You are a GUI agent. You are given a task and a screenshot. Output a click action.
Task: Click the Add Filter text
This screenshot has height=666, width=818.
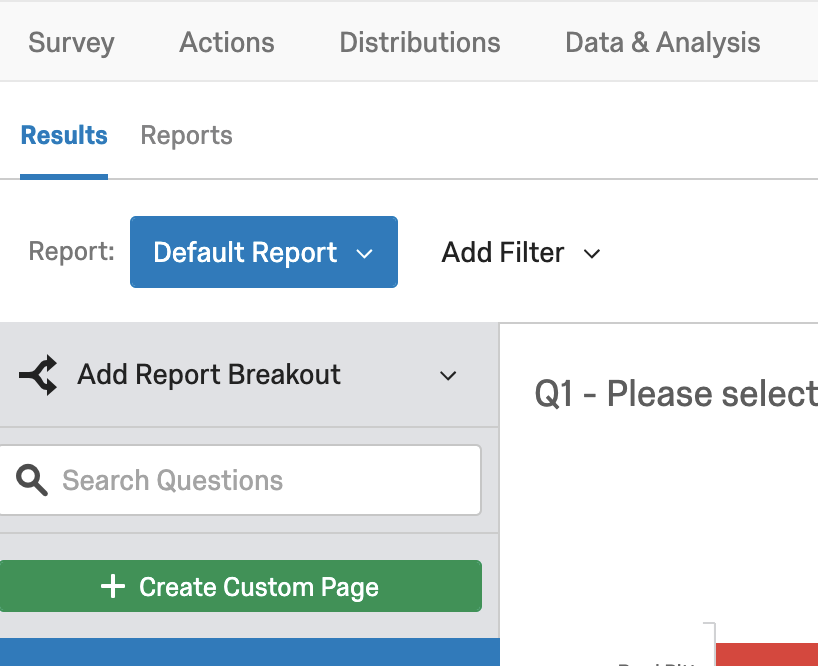[x=503, y=253]
